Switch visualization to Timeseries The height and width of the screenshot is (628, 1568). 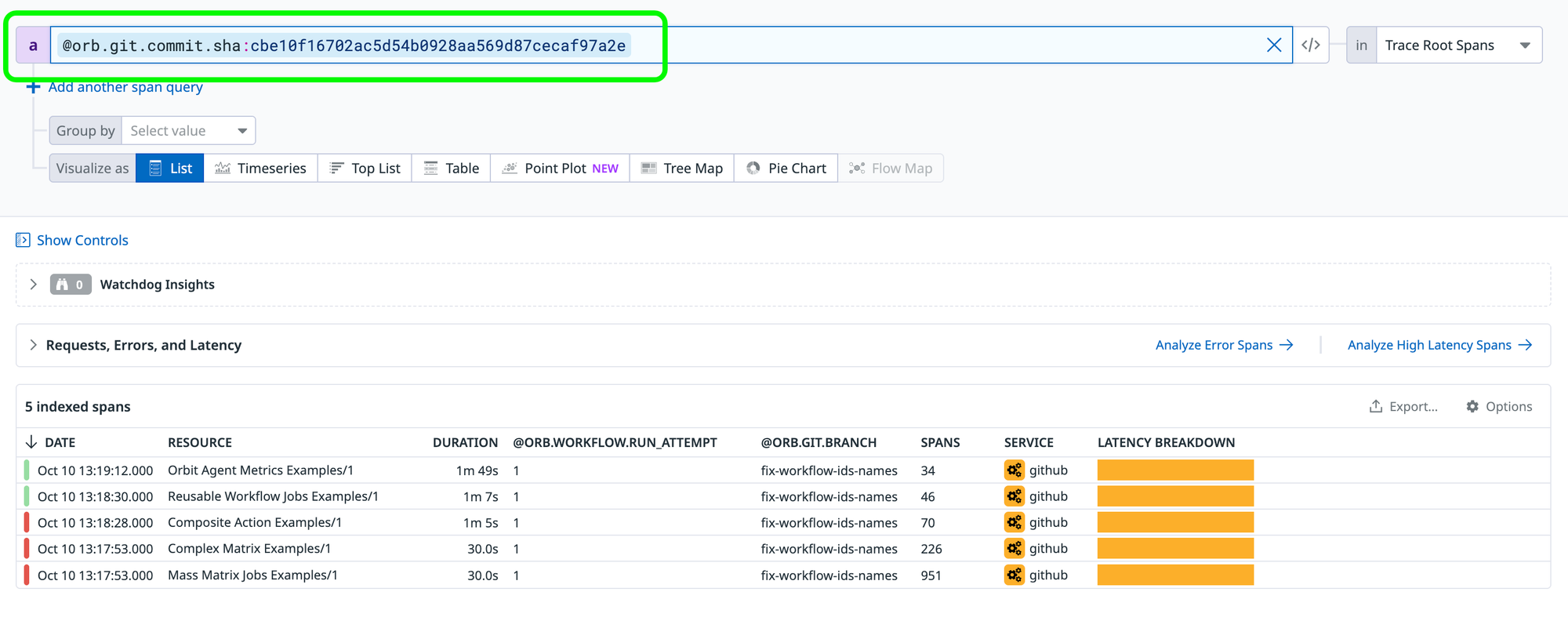(x=260, y=169)
